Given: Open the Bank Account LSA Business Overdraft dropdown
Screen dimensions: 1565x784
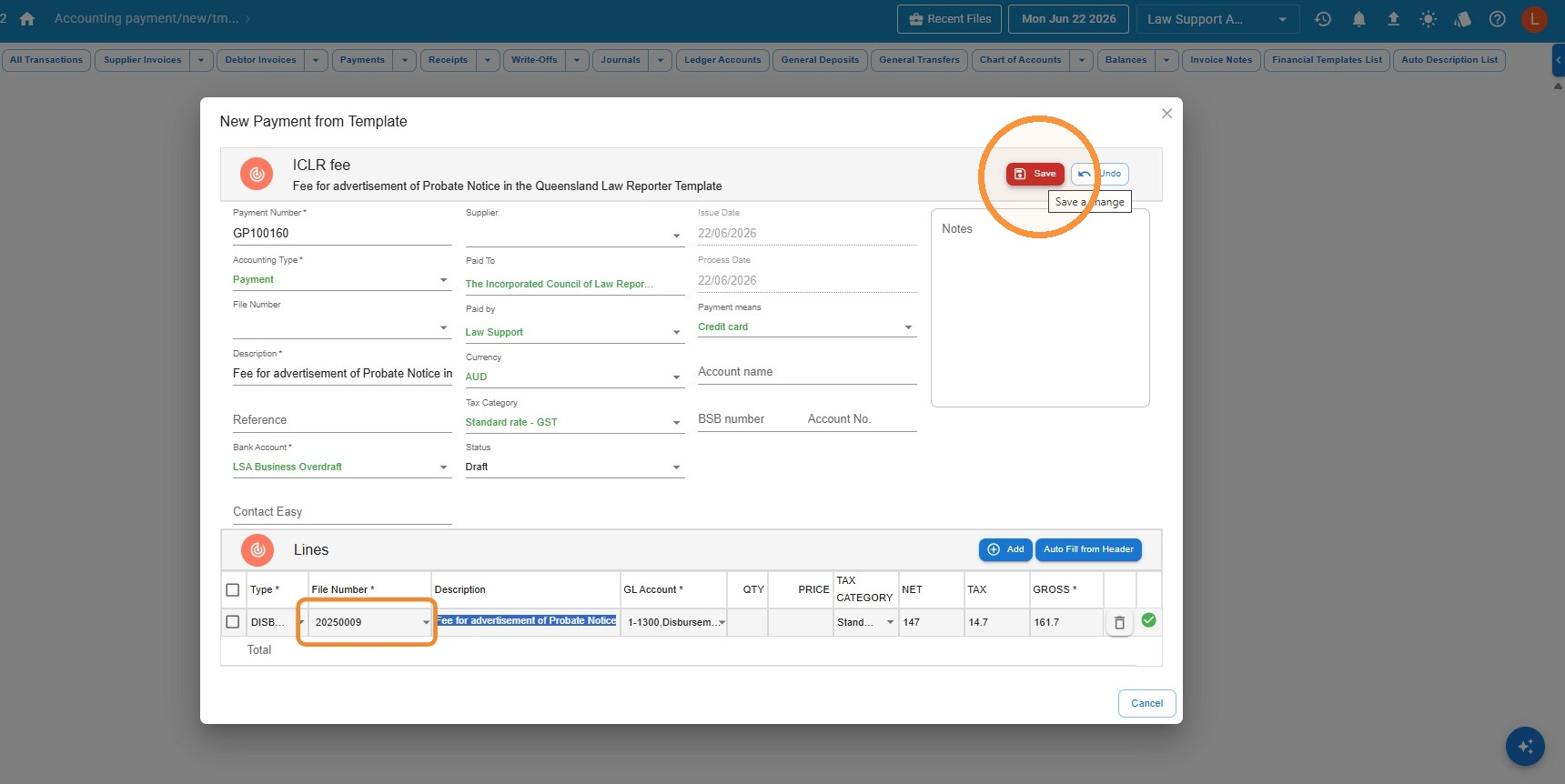Looking at the screenshot, I should (443, 467).
